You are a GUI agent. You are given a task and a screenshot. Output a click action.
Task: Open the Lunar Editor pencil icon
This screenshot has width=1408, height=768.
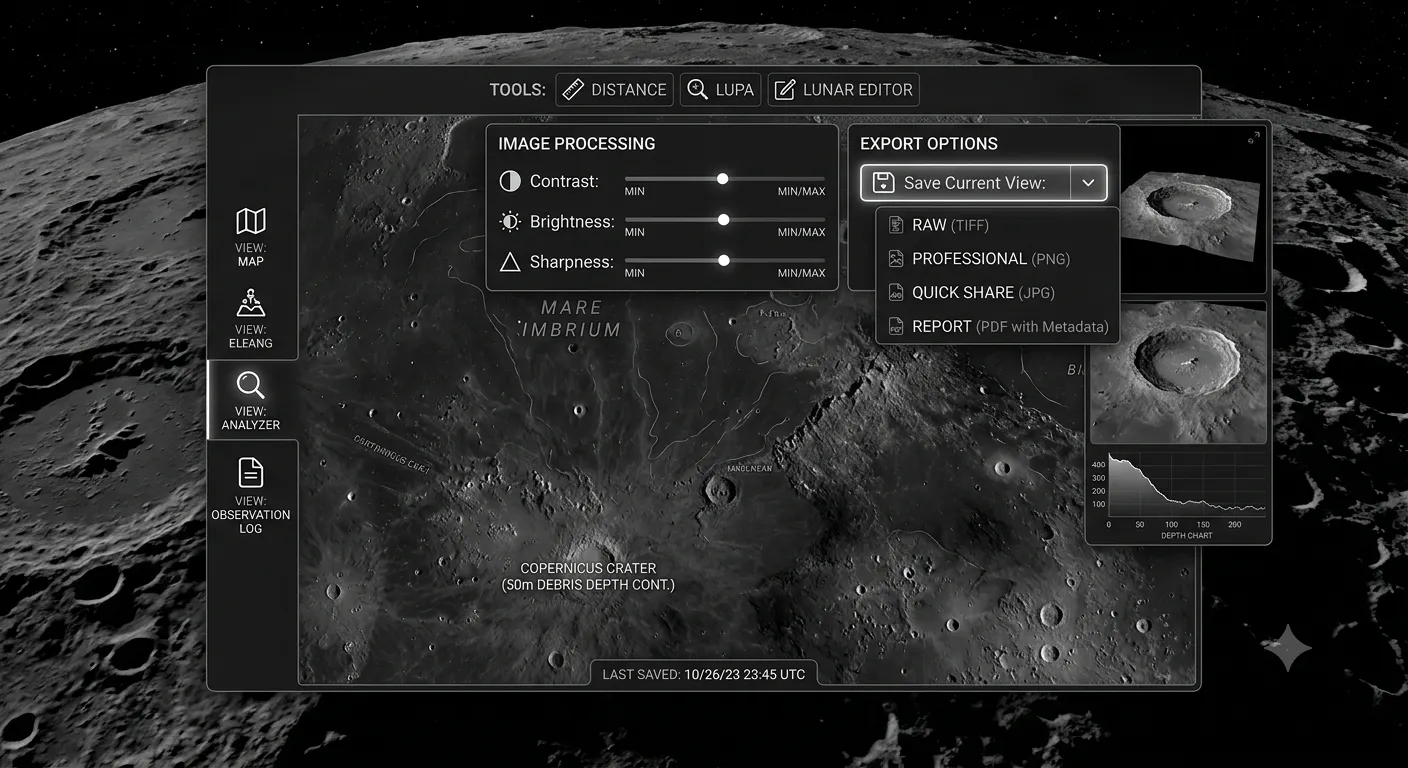pyautogui.click(x=785, y=90)
